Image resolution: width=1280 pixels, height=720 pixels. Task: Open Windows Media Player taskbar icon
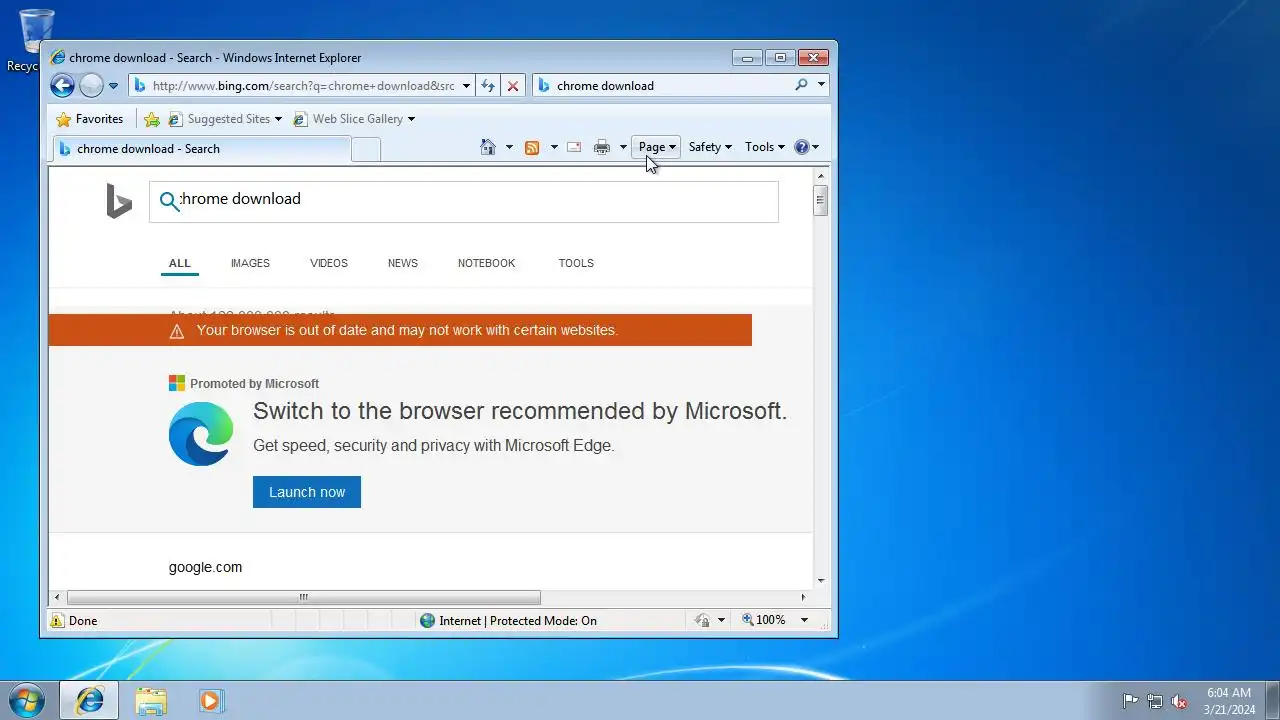pos(210,701)
